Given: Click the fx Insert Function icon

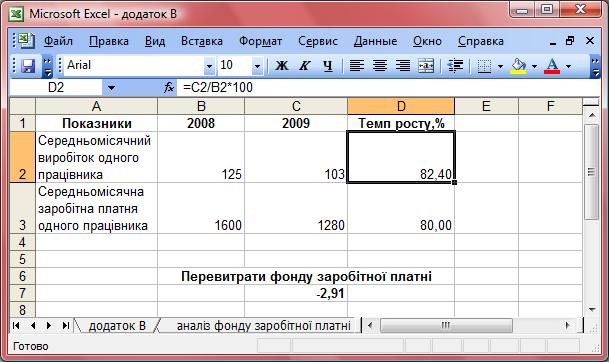Looking at the screenshot, I should tap(169, 88).
